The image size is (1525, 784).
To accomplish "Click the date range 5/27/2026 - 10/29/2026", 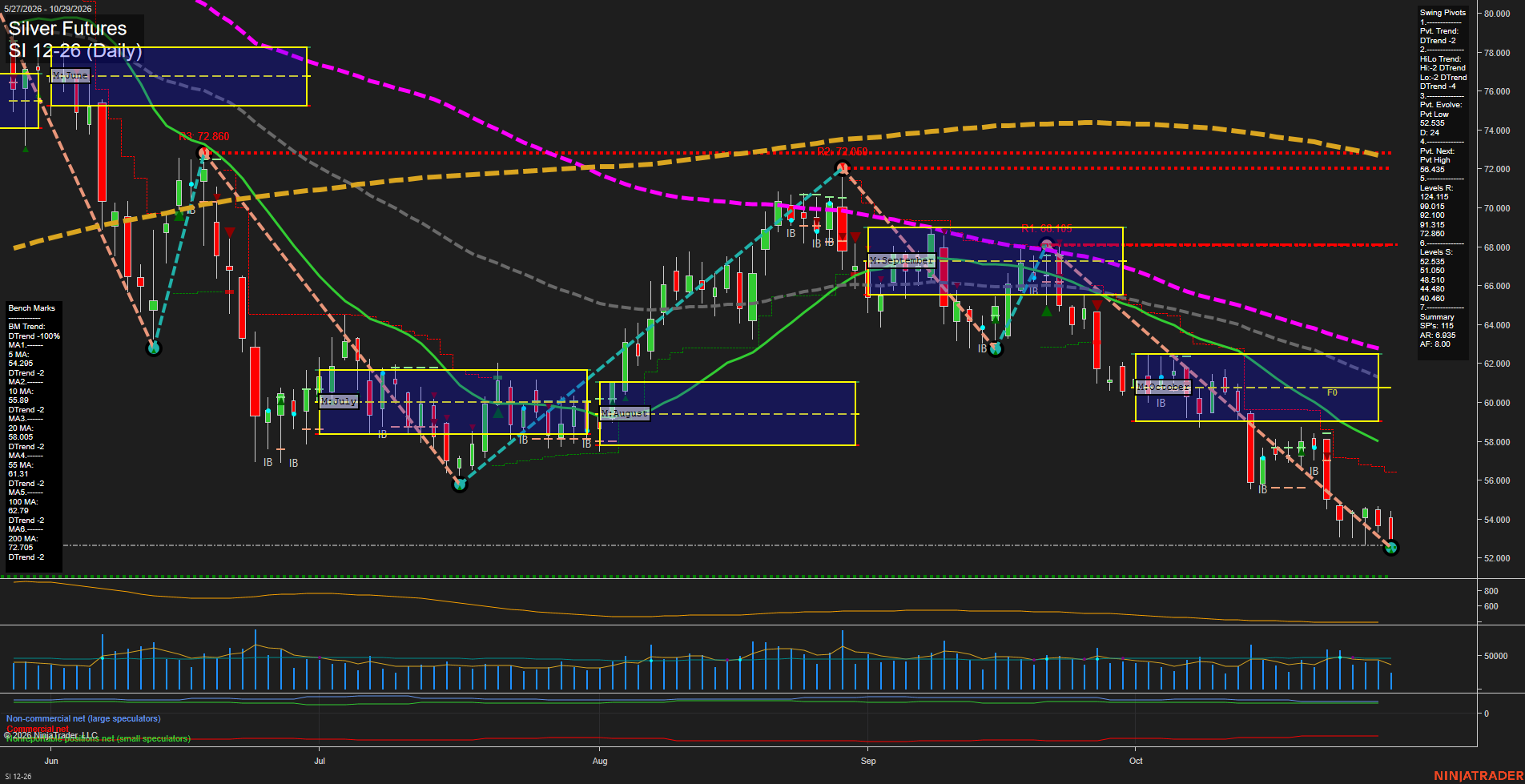I will (47, 9).
